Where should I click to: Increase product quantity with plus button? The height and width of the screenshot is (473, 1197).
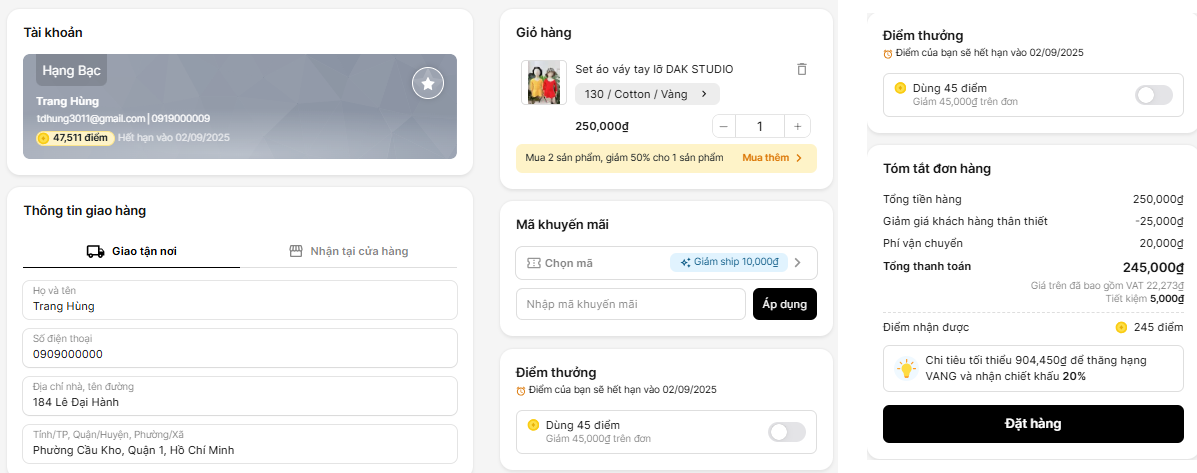[x=798, y=126]
